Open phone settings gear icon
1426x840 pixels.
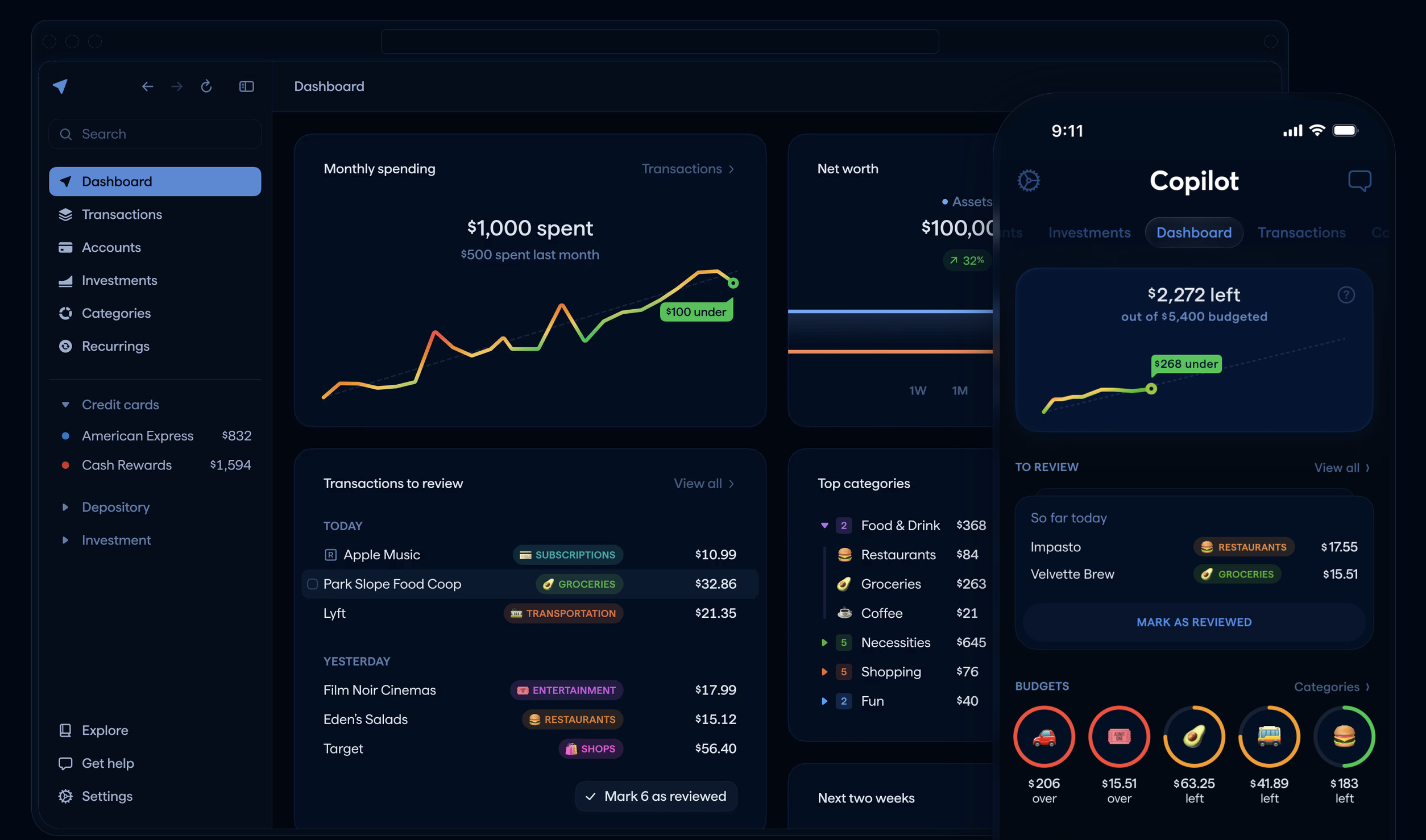(x=1029, y=181)
